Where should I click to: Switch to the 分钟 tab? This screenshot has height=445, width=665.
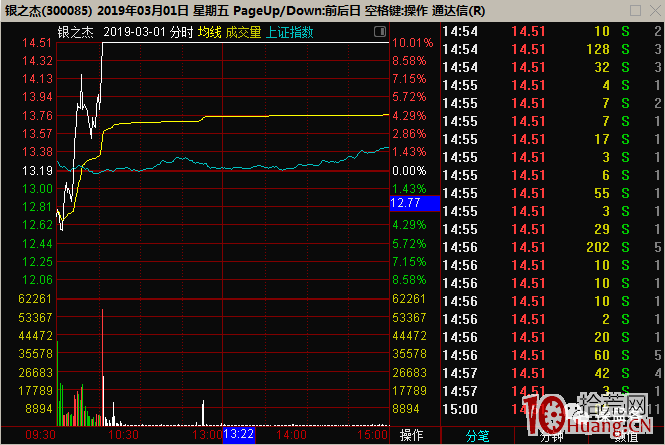551,436
